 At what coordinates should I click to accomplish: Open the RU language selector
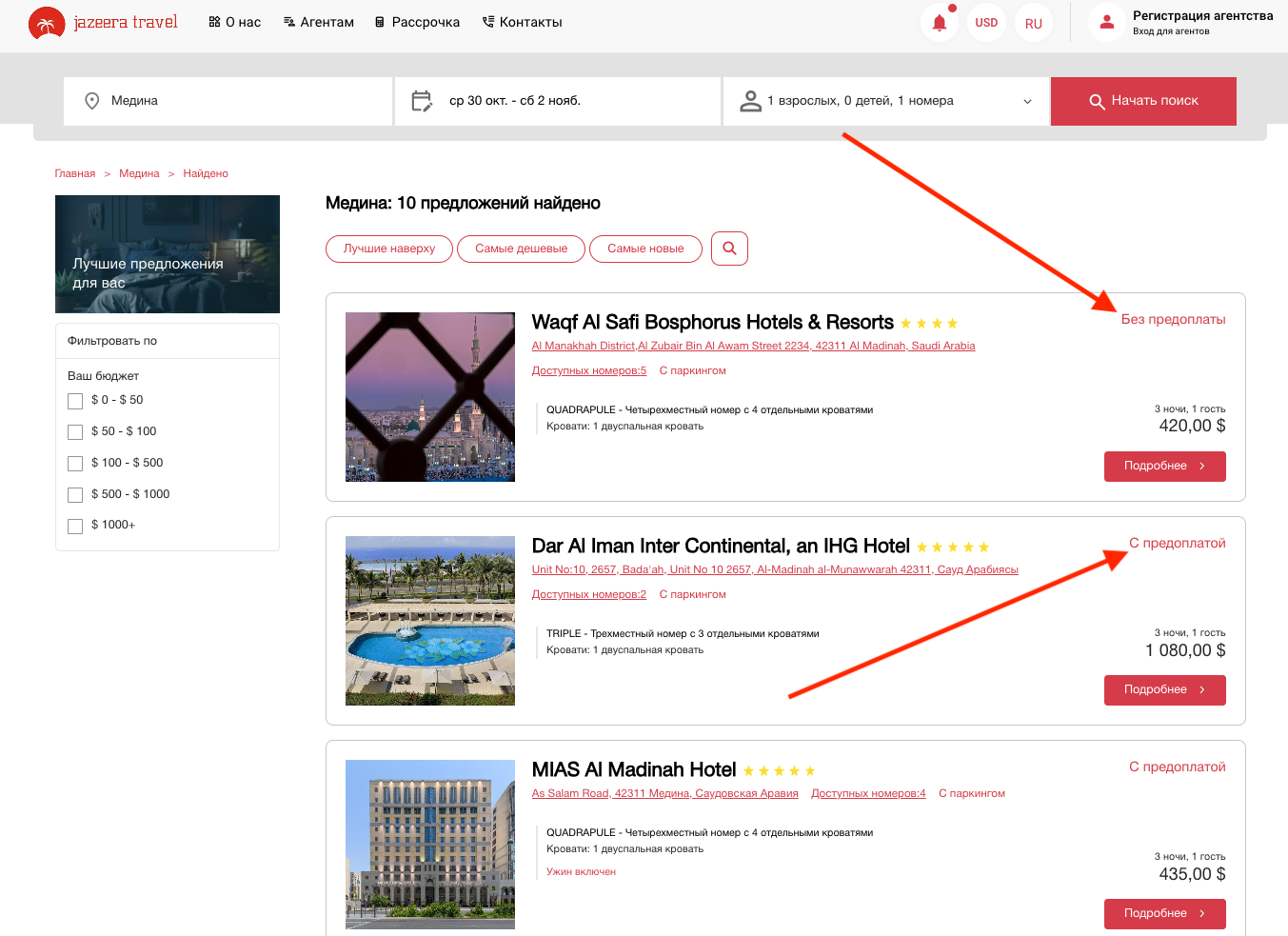pyautogui.click(x=1033, y=24)
